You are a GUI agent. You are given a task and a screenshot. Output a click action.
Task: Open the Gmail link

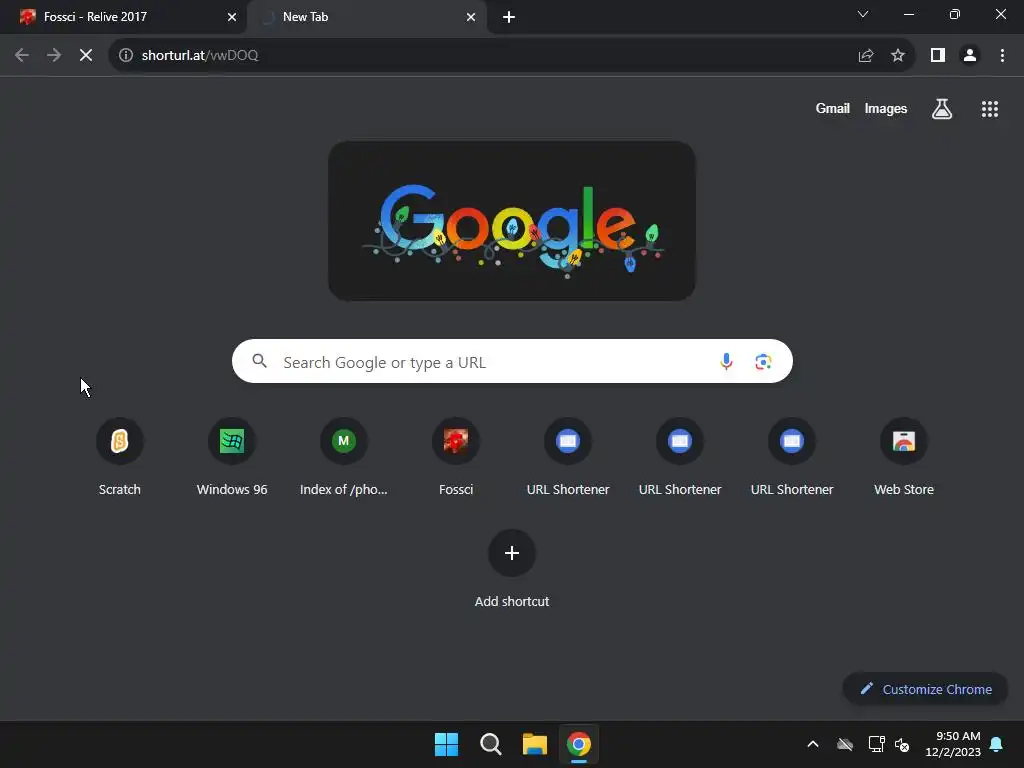point(833,109)
